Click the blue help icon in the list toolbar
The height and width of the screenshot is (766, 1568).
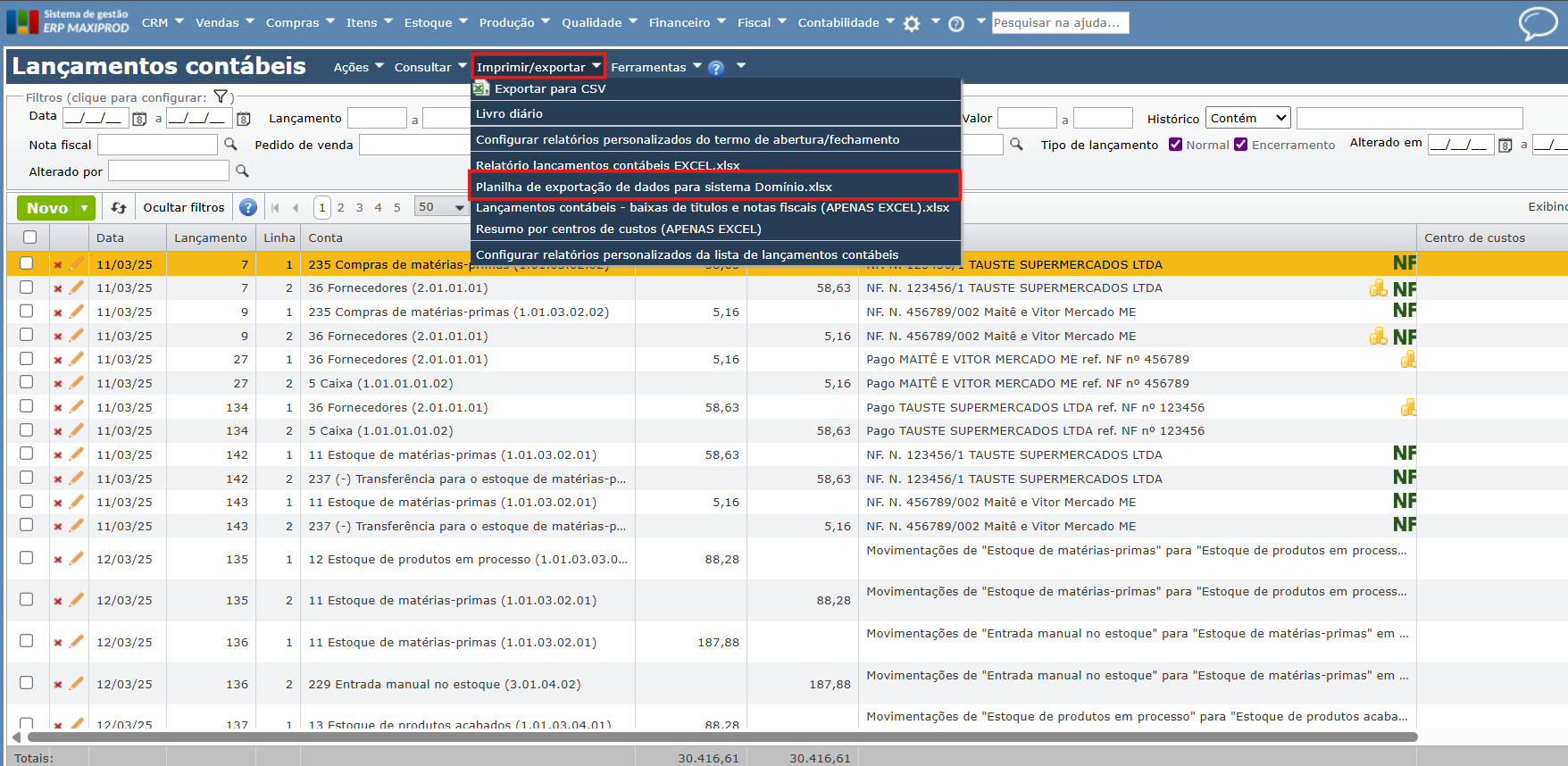[x=248, y=207]
